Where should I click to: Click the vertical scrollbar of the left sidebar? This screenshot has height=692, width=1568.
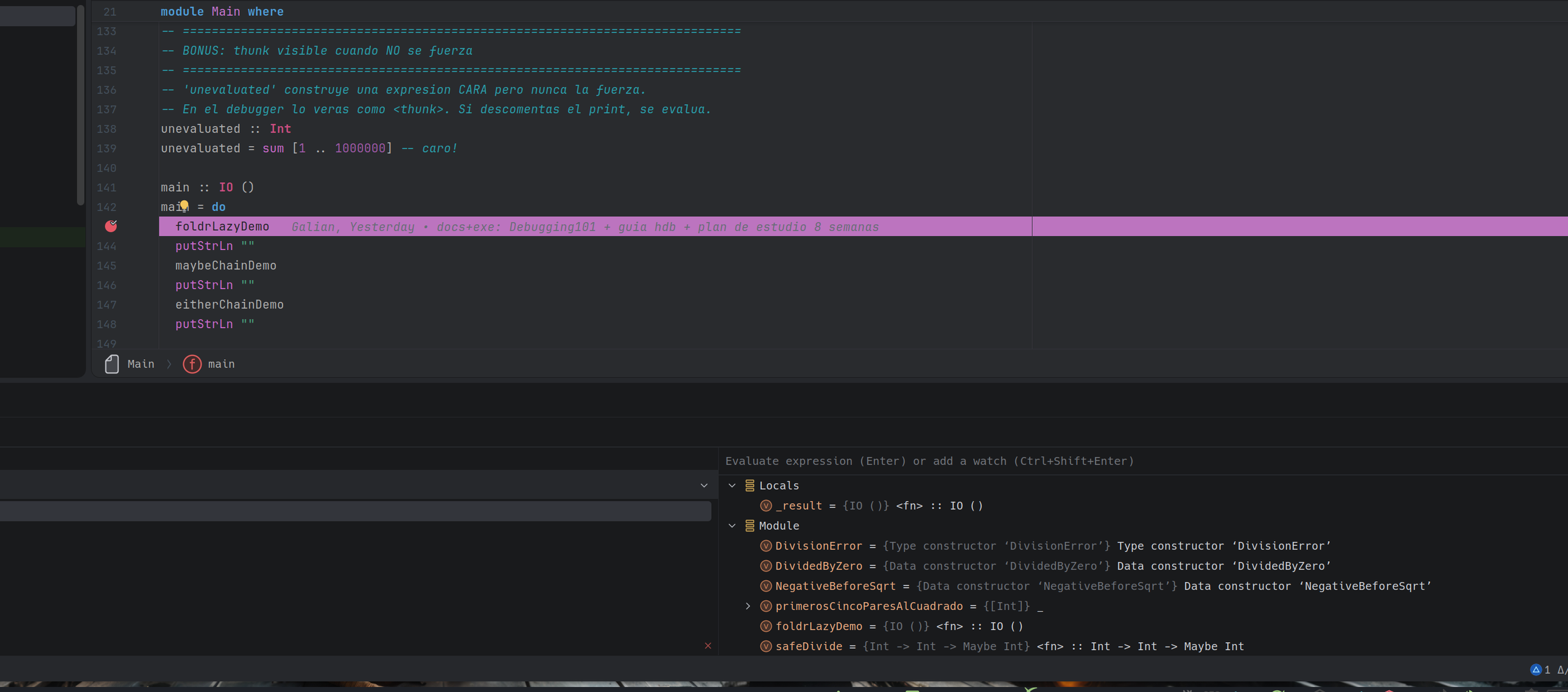coord(80,105)
